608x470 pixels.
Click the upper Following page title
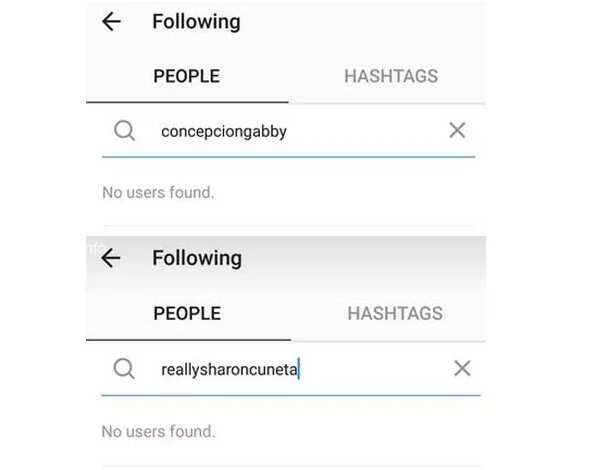click(196, 22)
